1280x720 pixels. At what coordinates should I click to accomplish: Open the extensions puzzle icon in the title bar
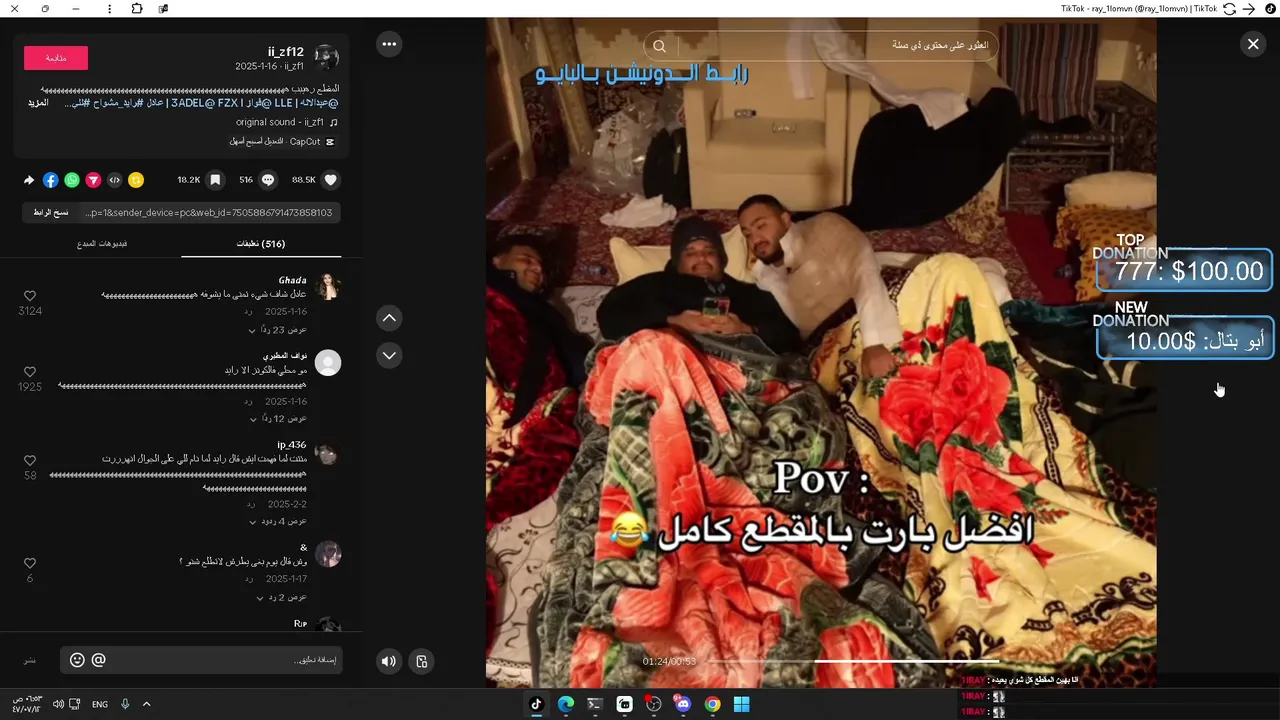[x=137, y=9]
